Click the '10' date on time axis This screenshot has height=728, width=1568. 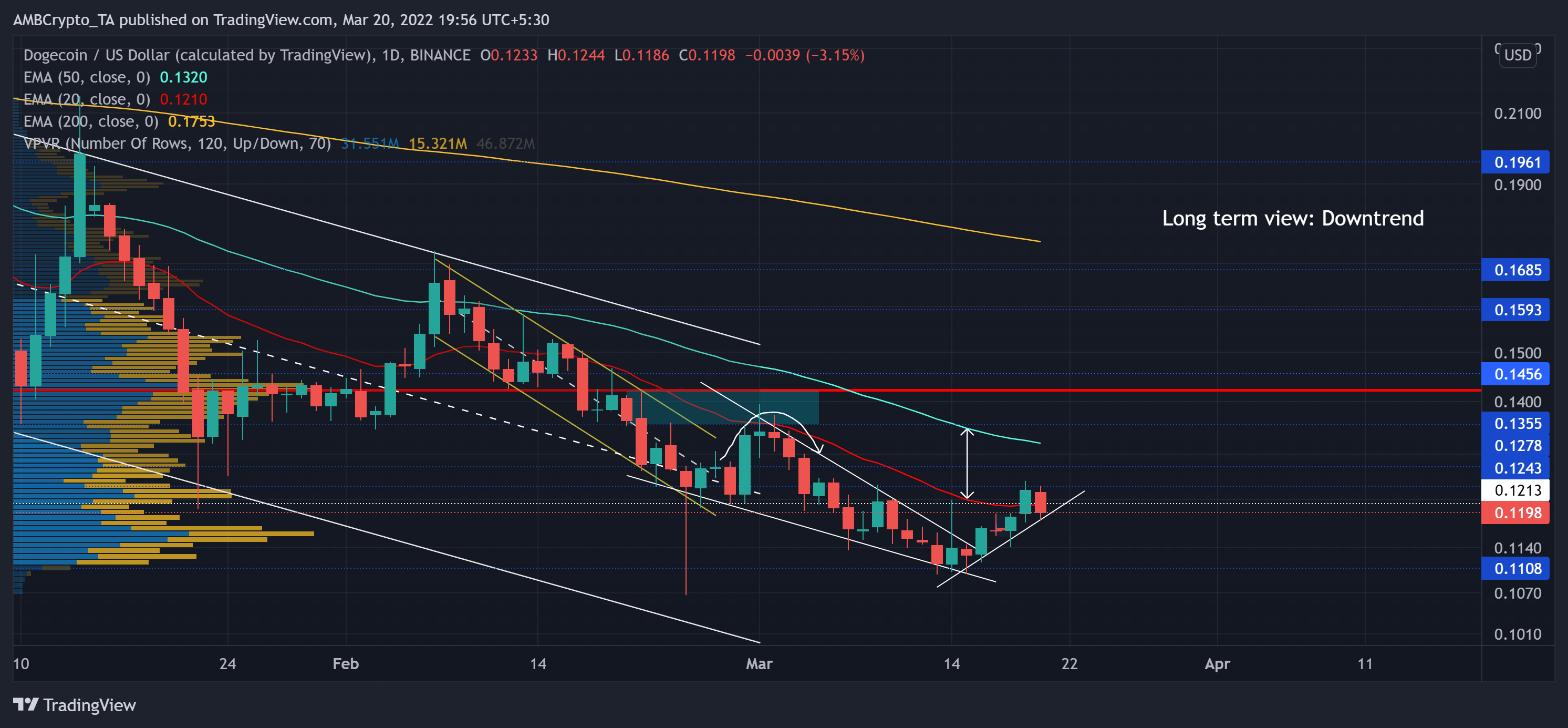pos(22,663)
